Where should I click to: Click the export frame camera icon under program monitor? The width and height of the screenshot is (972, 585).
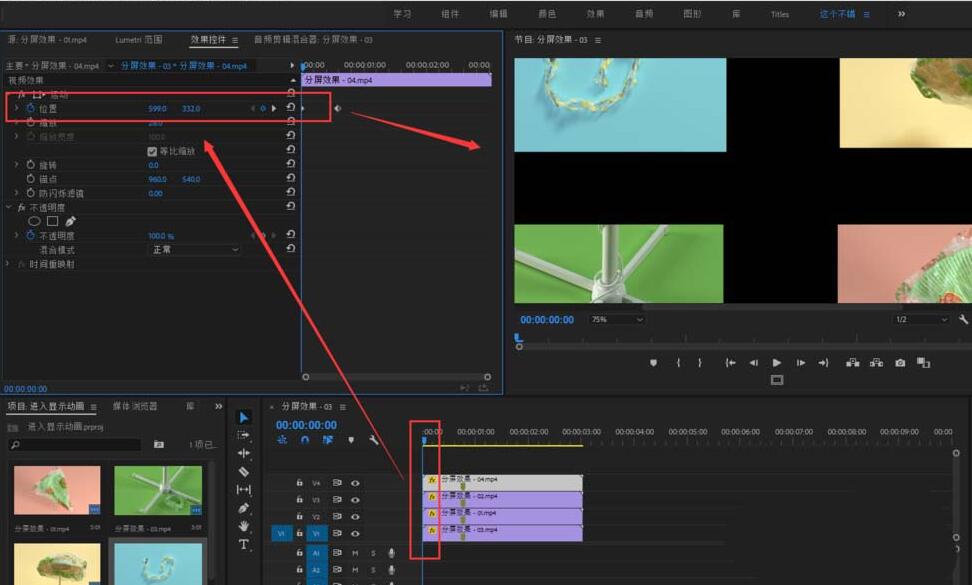(899, 363)
